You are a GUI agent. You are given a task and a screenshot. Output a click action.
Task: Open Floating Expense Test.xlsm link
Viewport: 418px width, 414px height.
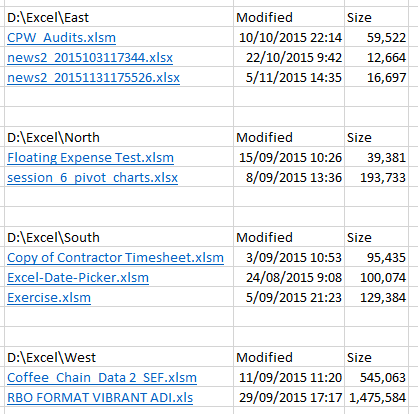point(90,158)
